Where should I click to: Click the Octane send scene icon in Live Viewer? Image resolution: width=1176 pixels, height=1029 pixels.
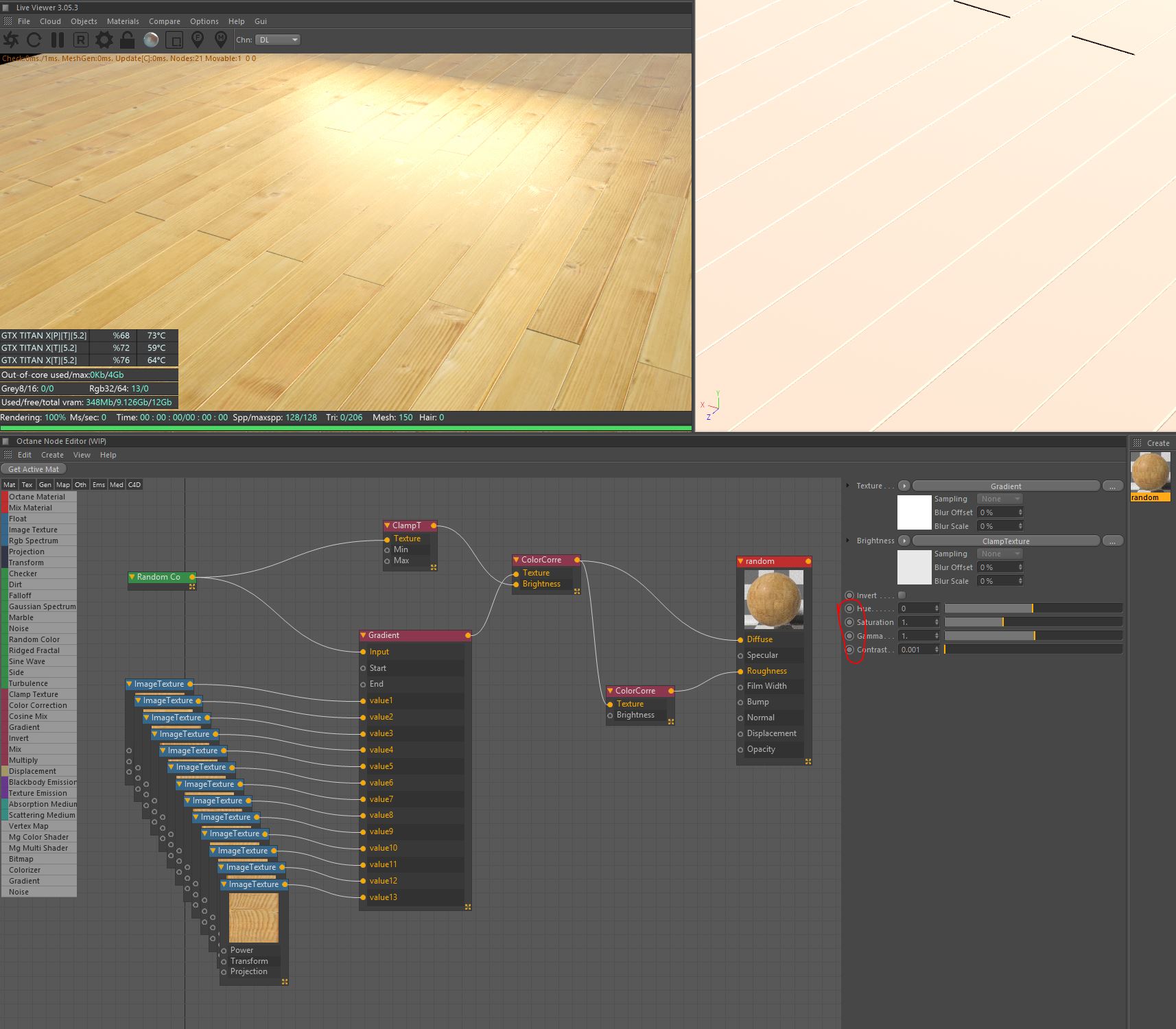[11, 40]
